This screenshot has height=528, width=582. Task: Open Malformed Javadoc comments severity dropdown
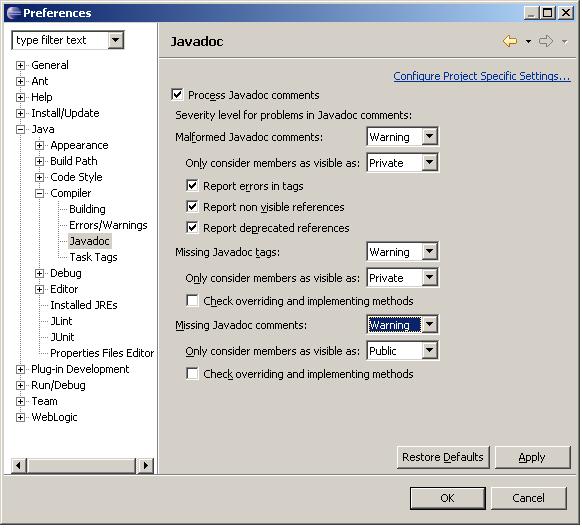click(429, 137)
